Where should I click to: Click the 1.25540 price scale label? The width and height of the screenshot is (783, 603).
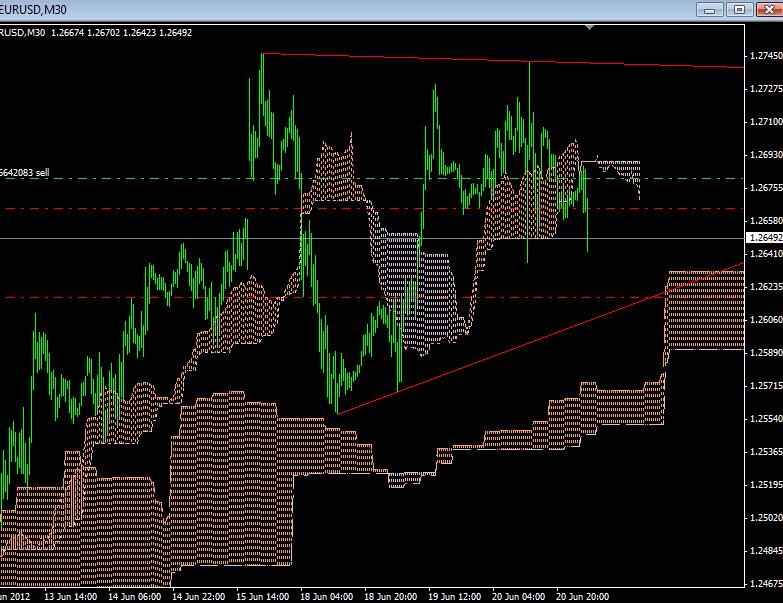point(766,419)
